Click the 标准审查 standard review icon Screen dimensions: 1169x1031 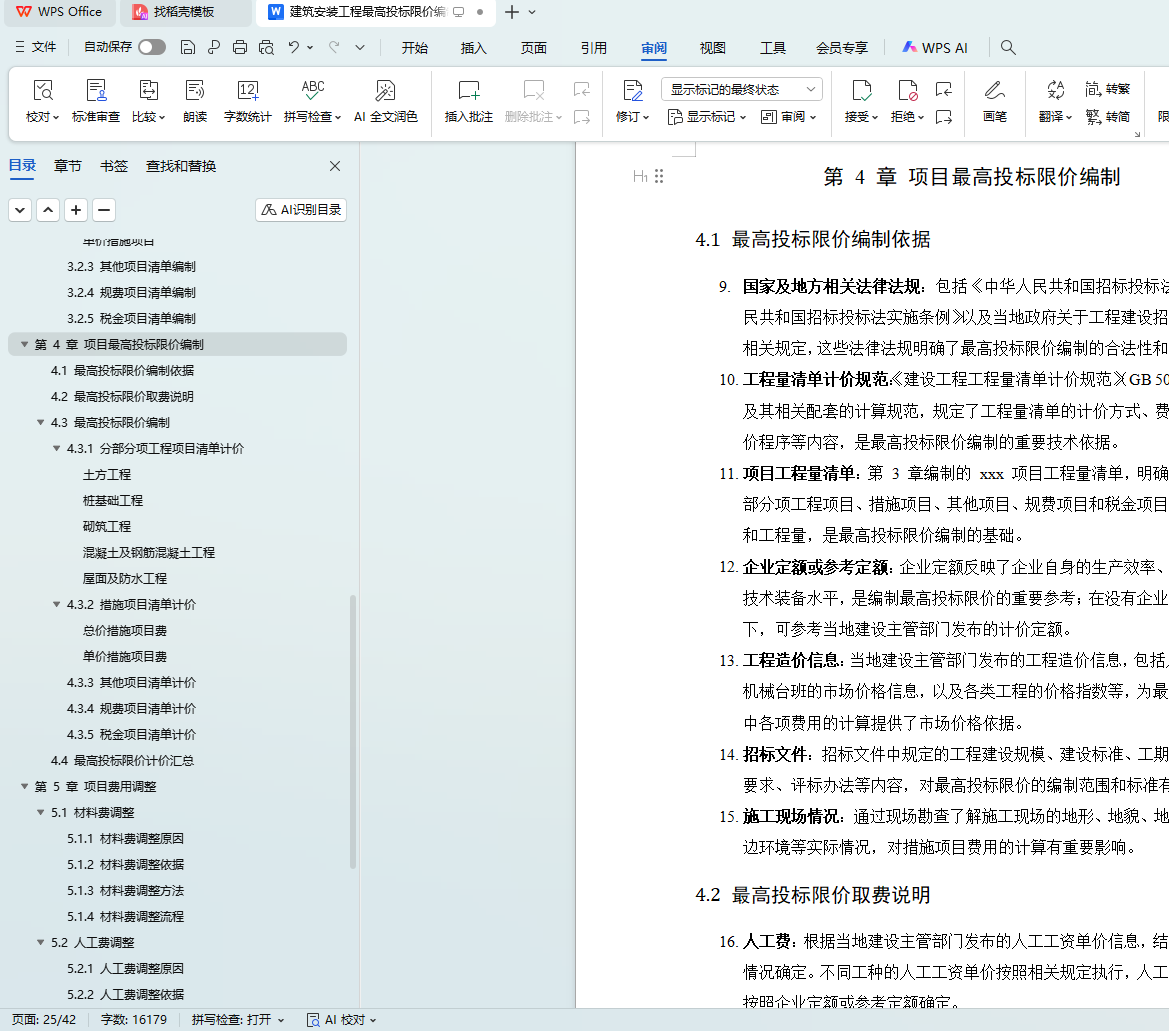click(96, 92)
